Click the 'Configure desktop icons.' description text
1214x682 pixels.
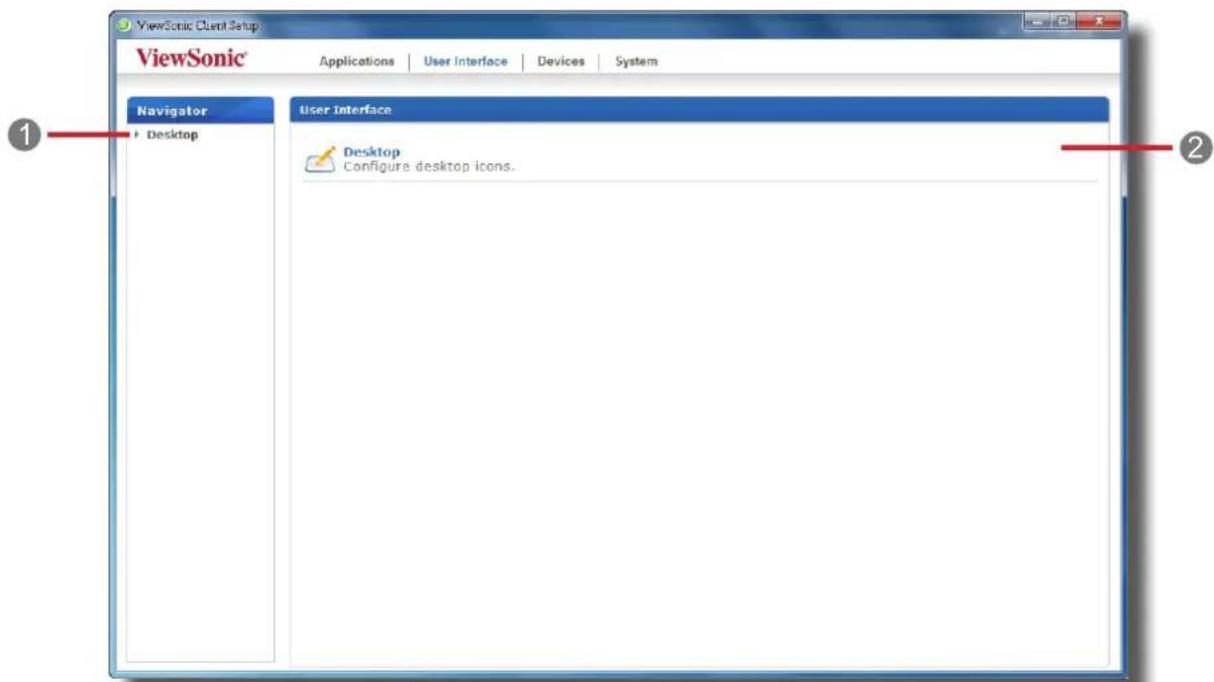click(x=429, y=166)
